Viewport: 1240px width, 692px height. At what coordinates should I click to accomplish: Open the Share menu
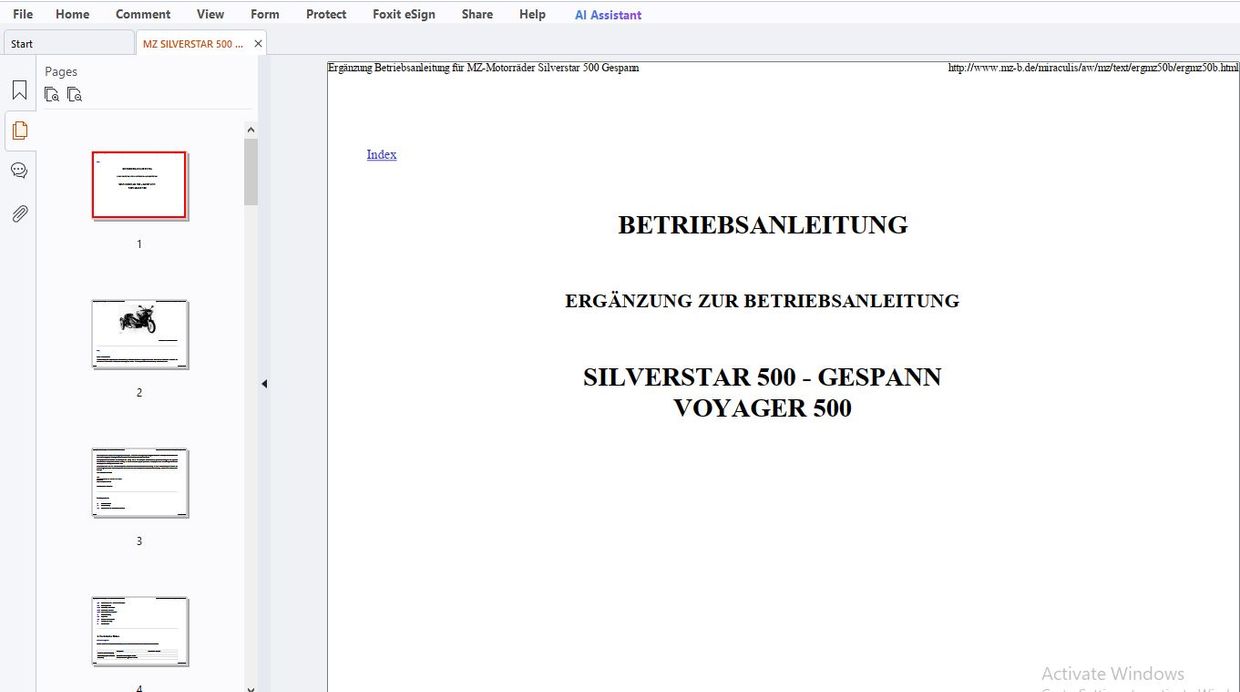tap(476, 14)
